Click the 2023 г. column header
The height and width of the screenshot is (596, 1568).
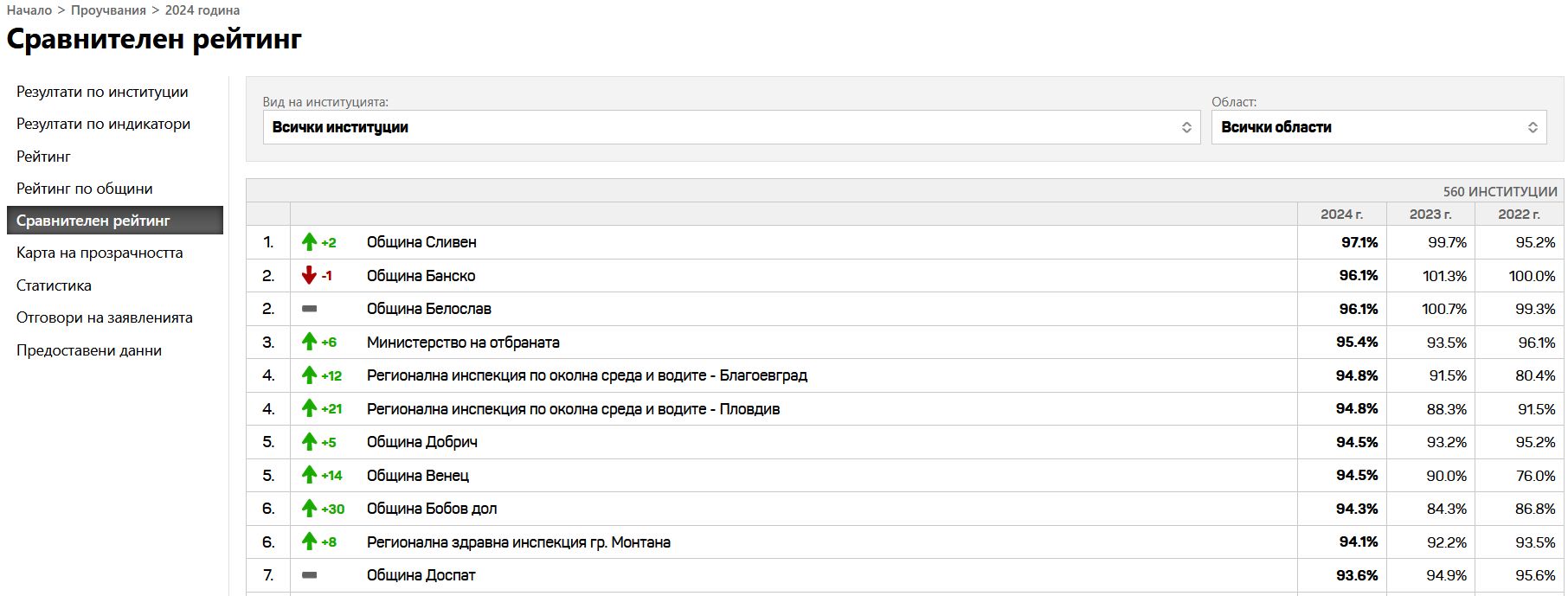click(x=1430, y=214)
